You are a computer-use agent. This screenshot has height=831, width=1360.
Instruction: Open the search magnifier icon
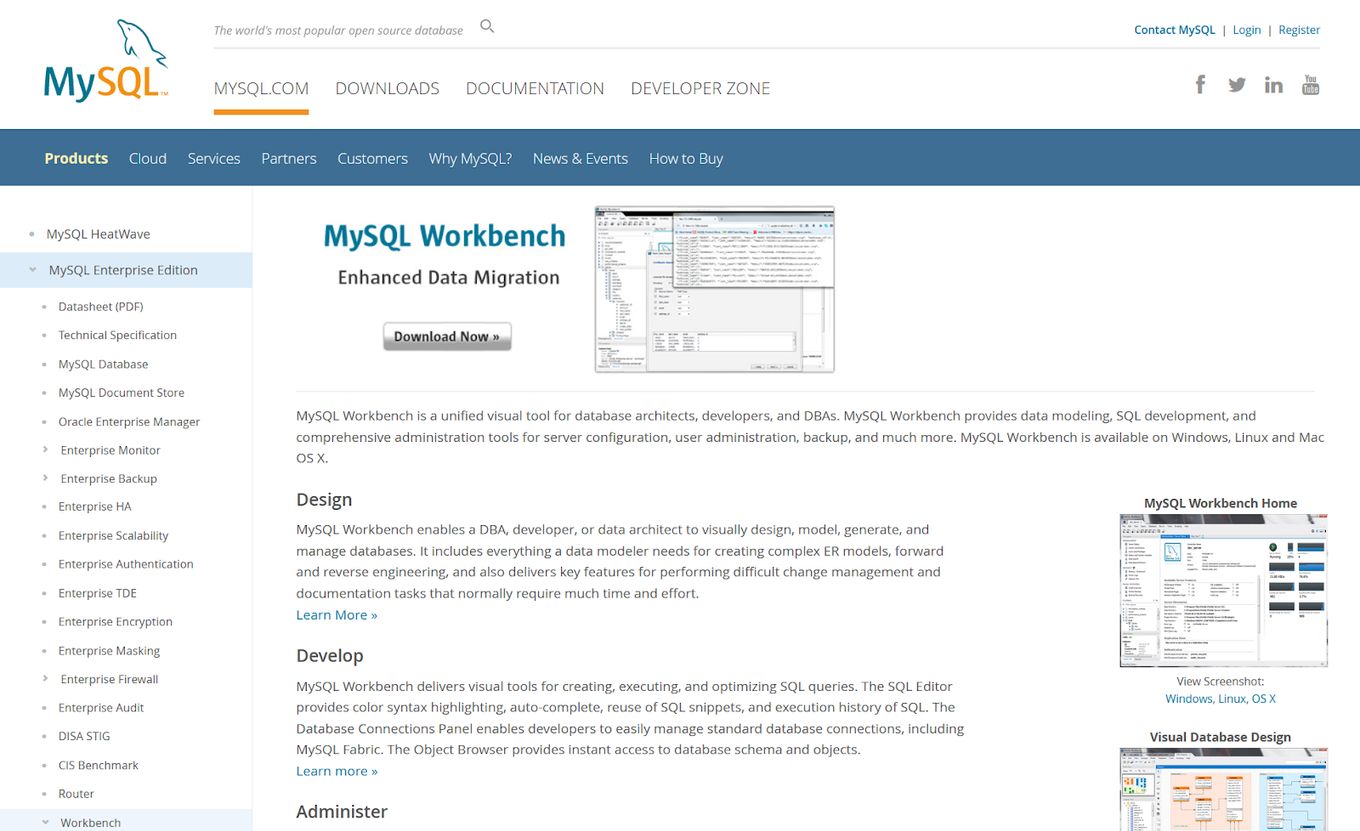click(487, 26)
